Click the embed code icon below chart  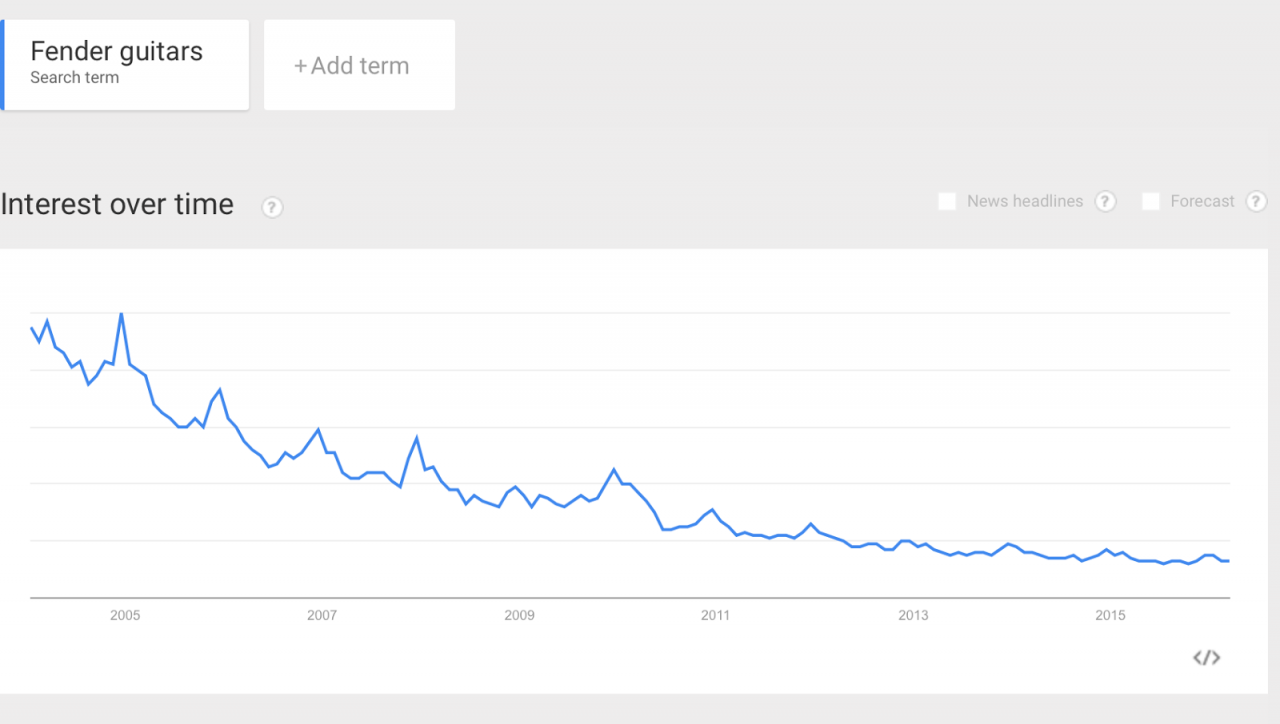(1207, 657)
